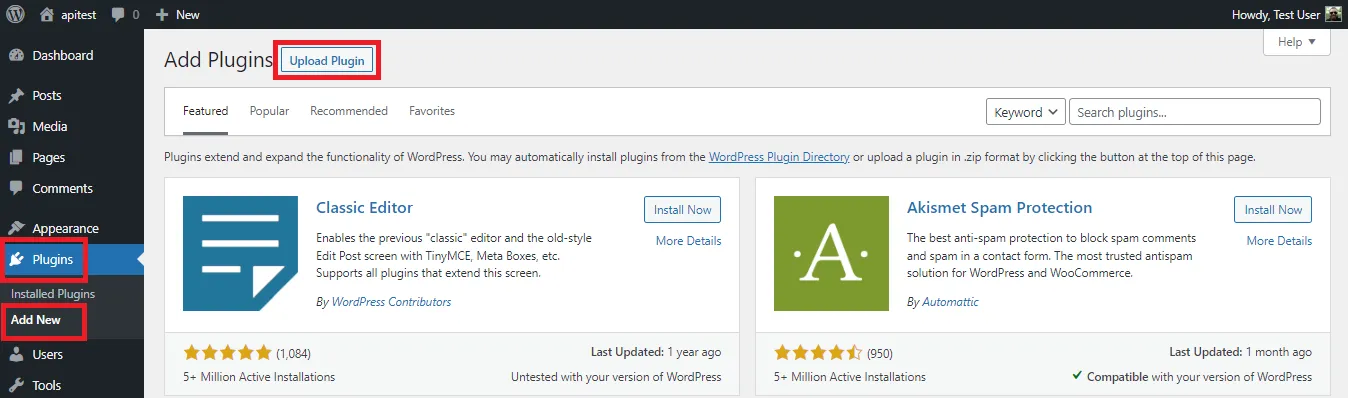
Task: Click Howdy, Test User account text
Action: tap(1277, 15)
